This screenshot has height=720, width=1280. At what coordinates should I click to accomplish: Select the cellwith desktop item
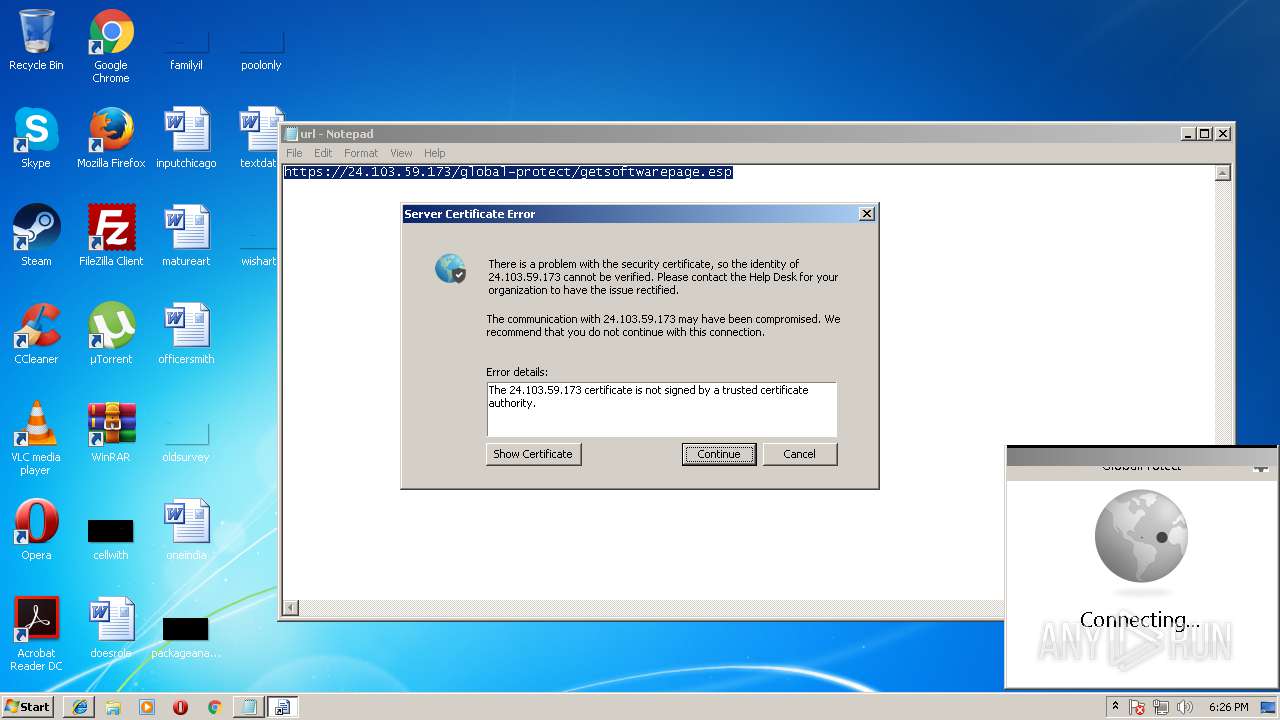pos(111,537)
